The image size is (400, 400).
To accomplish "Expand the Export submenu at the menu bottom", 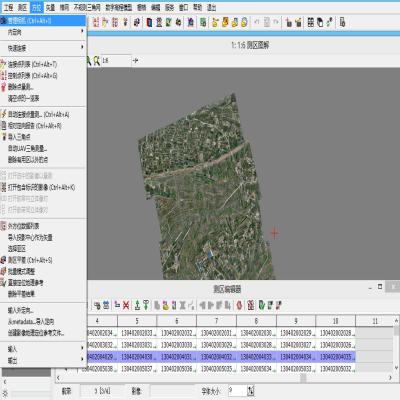I will coord(82,359).
